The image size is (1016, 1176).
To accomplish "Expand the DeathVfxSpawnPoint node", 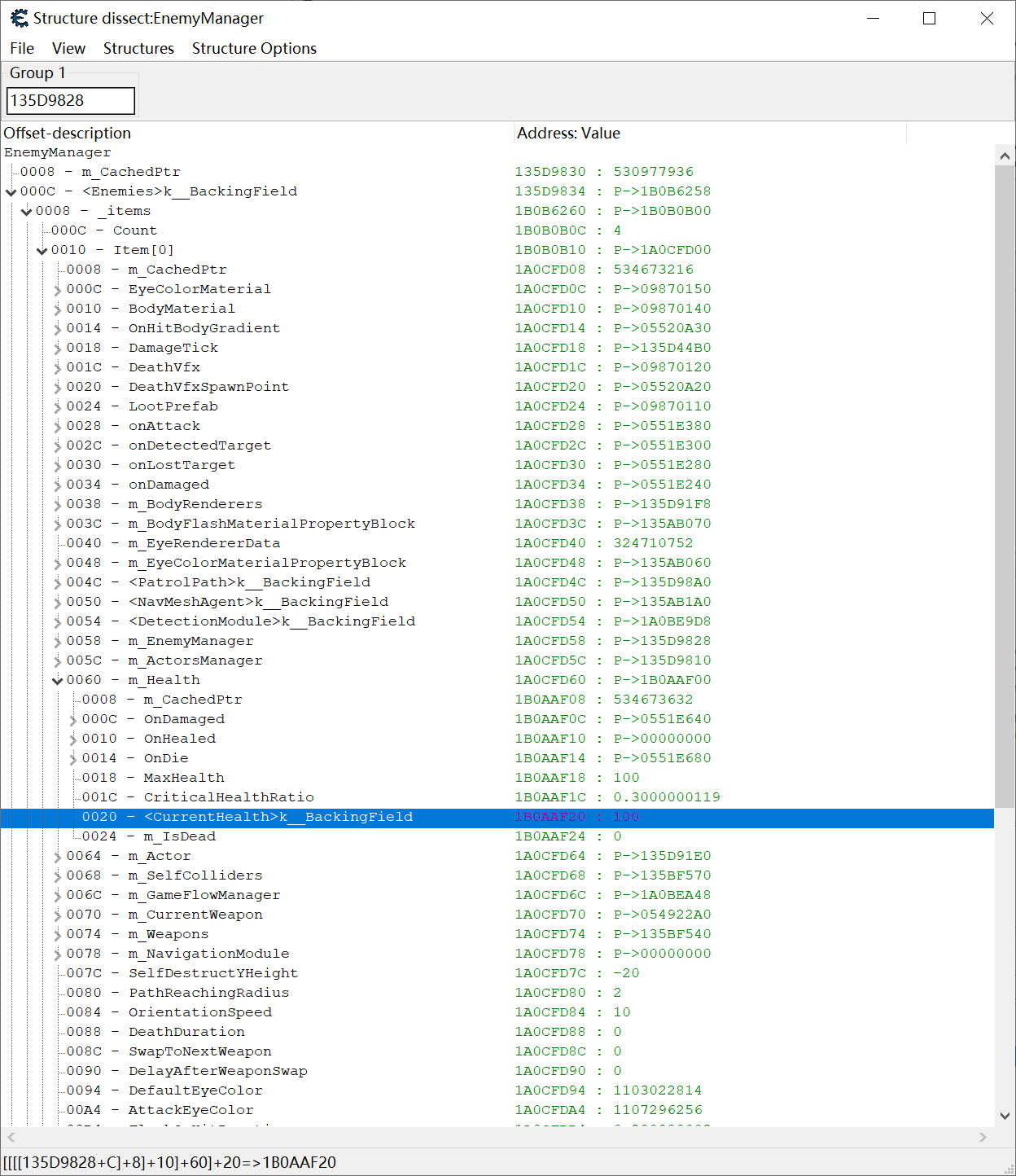I will (57, 388).
